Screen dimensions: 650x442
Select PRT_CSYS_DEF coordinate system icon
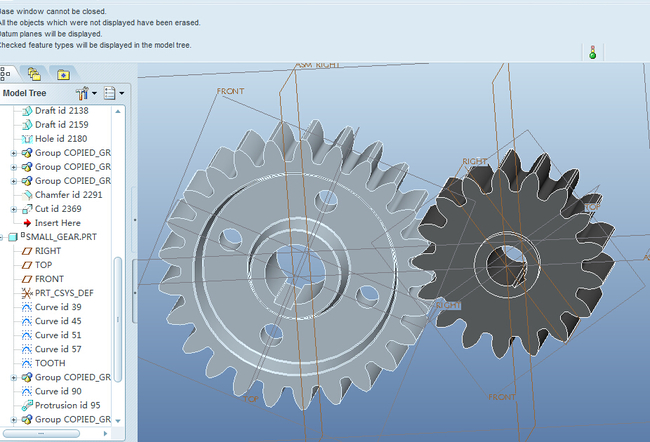coord(27,293)
